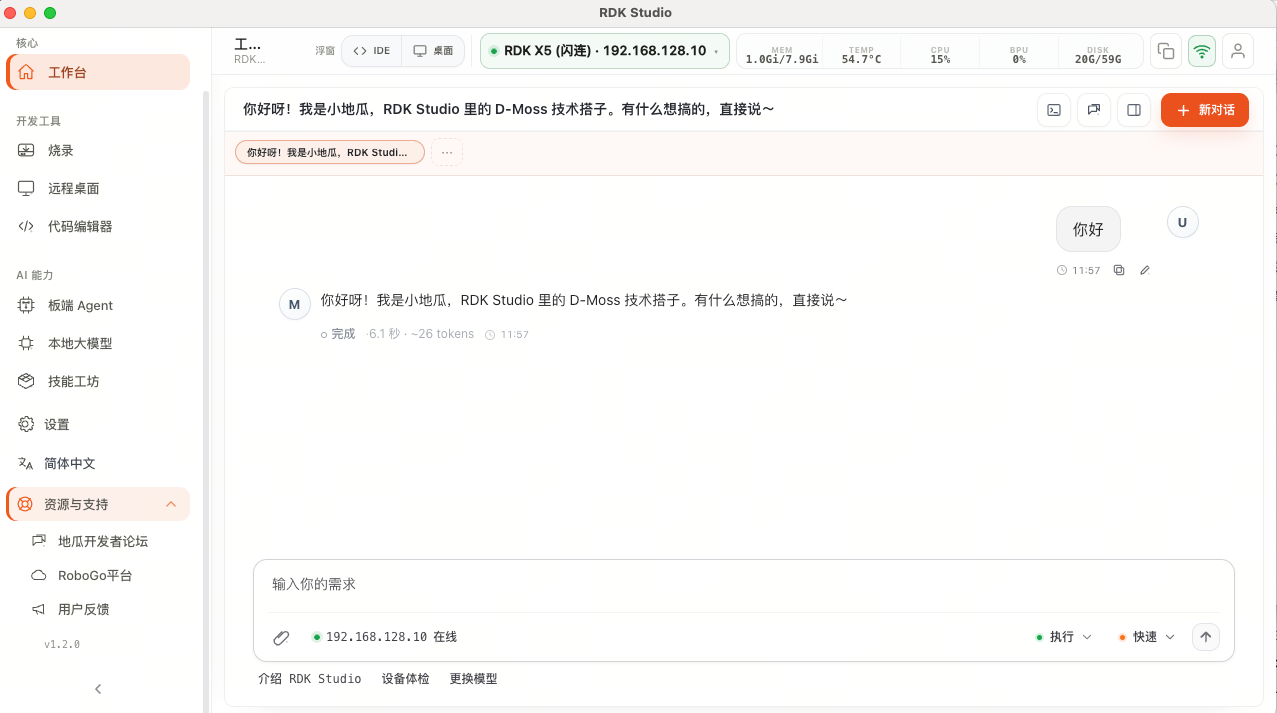The width and height of the screenshot is (1277, 713).
Task: Click the U user avatar
Action: click(1182, 223)
